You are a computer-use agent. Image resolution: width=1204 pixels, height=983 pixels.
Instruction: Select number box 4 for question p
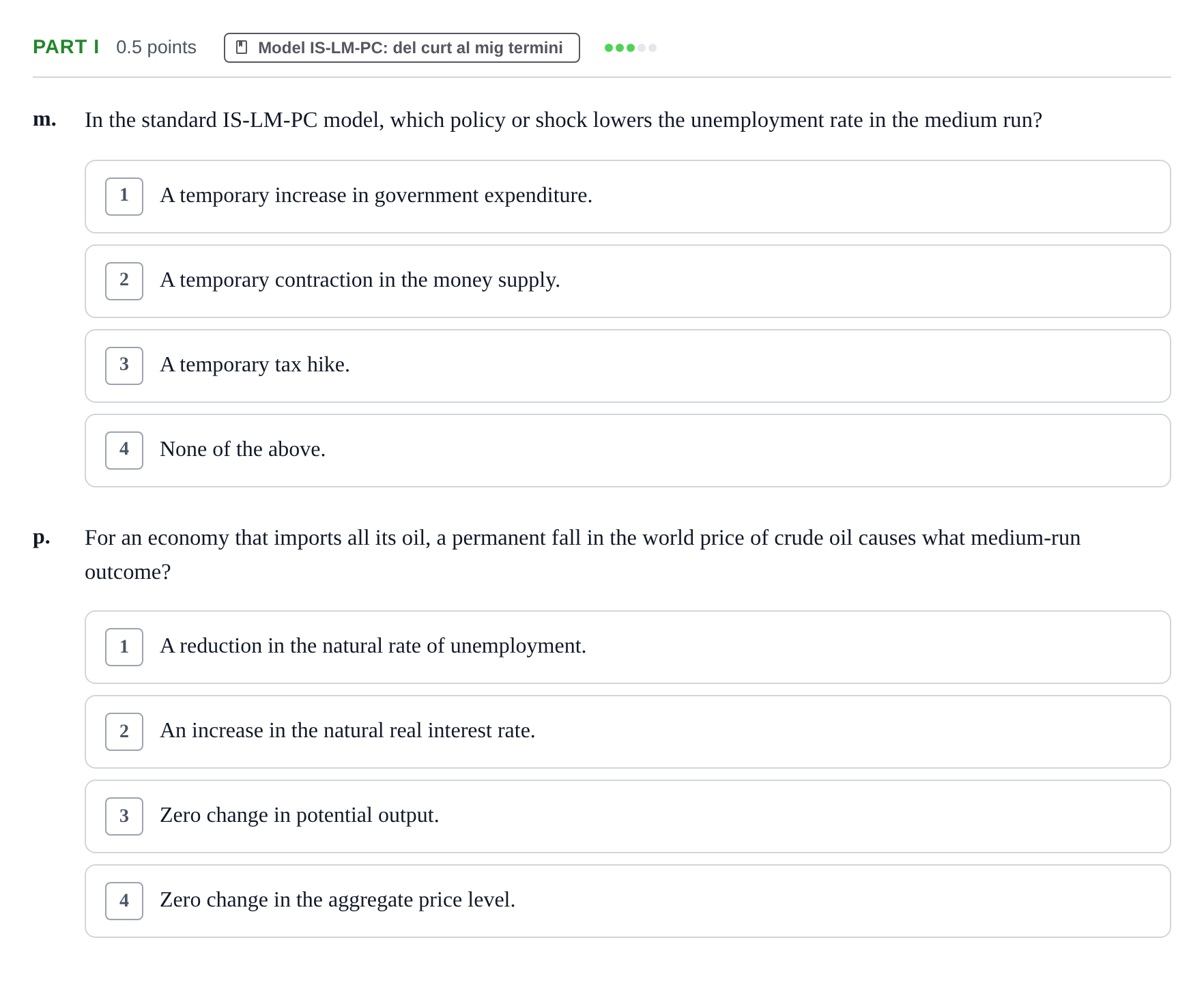click(124, 901)
